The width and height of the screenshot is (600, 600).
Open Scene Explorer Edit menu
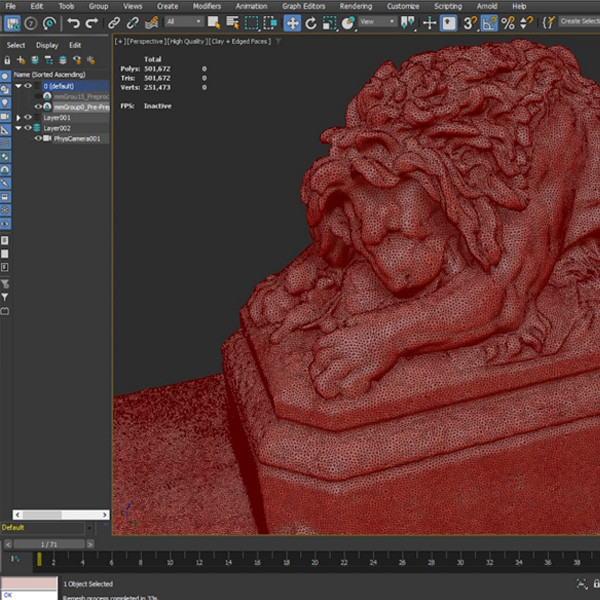75,45
